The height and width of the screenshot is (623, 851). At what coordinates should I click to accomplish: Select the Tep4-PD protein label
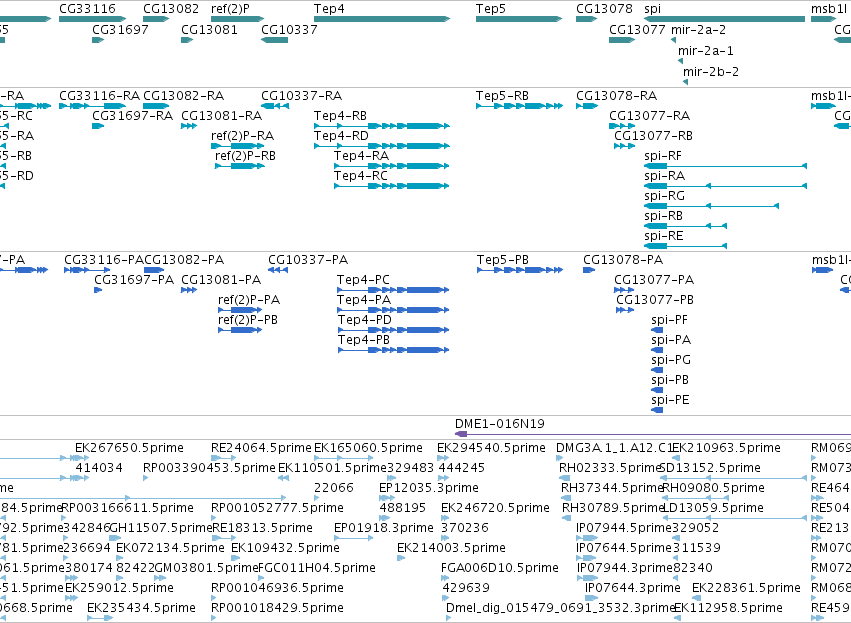tap(364, 320)
